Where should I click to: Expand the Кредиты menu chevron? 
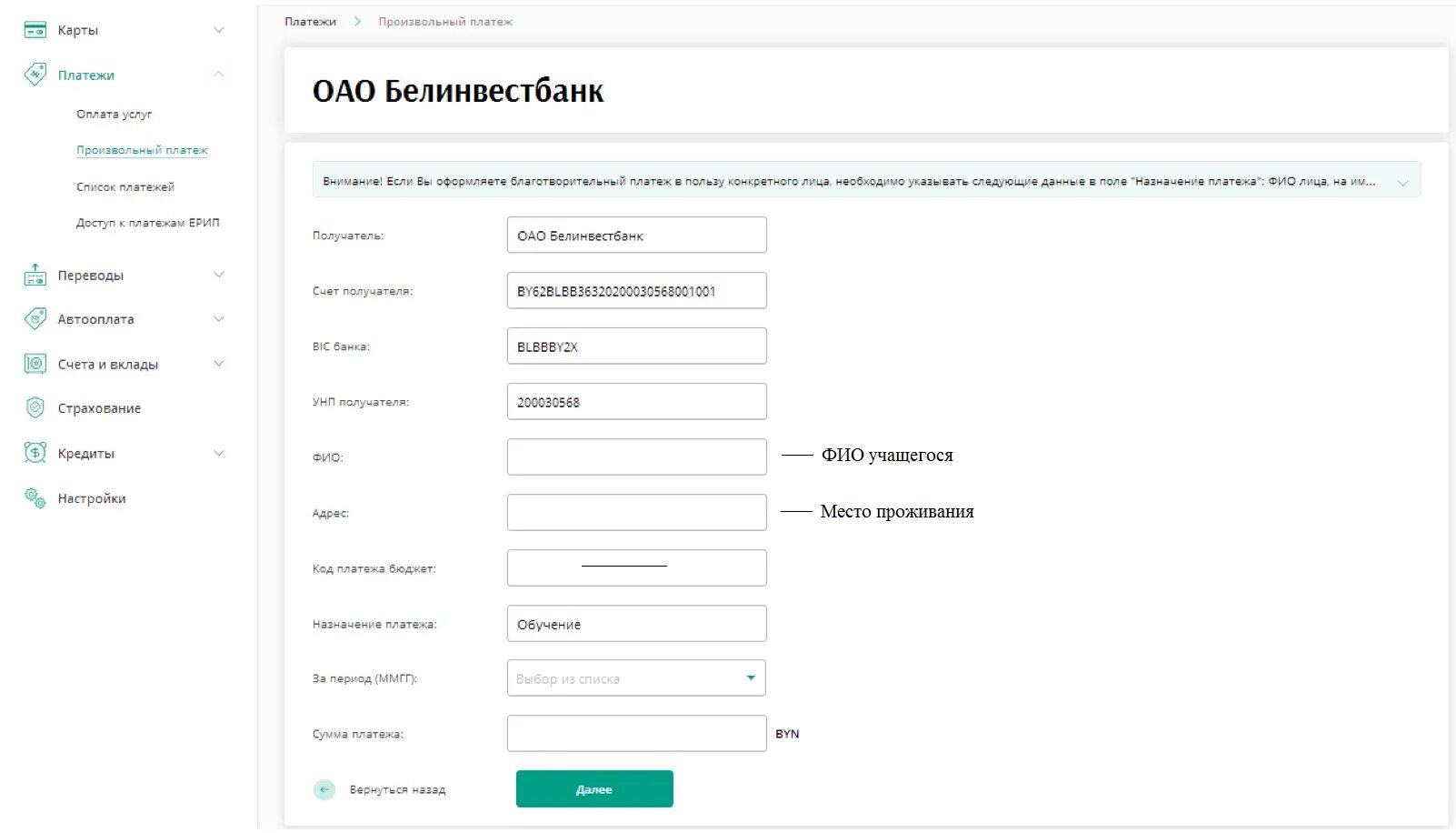[x=218, y=453]
